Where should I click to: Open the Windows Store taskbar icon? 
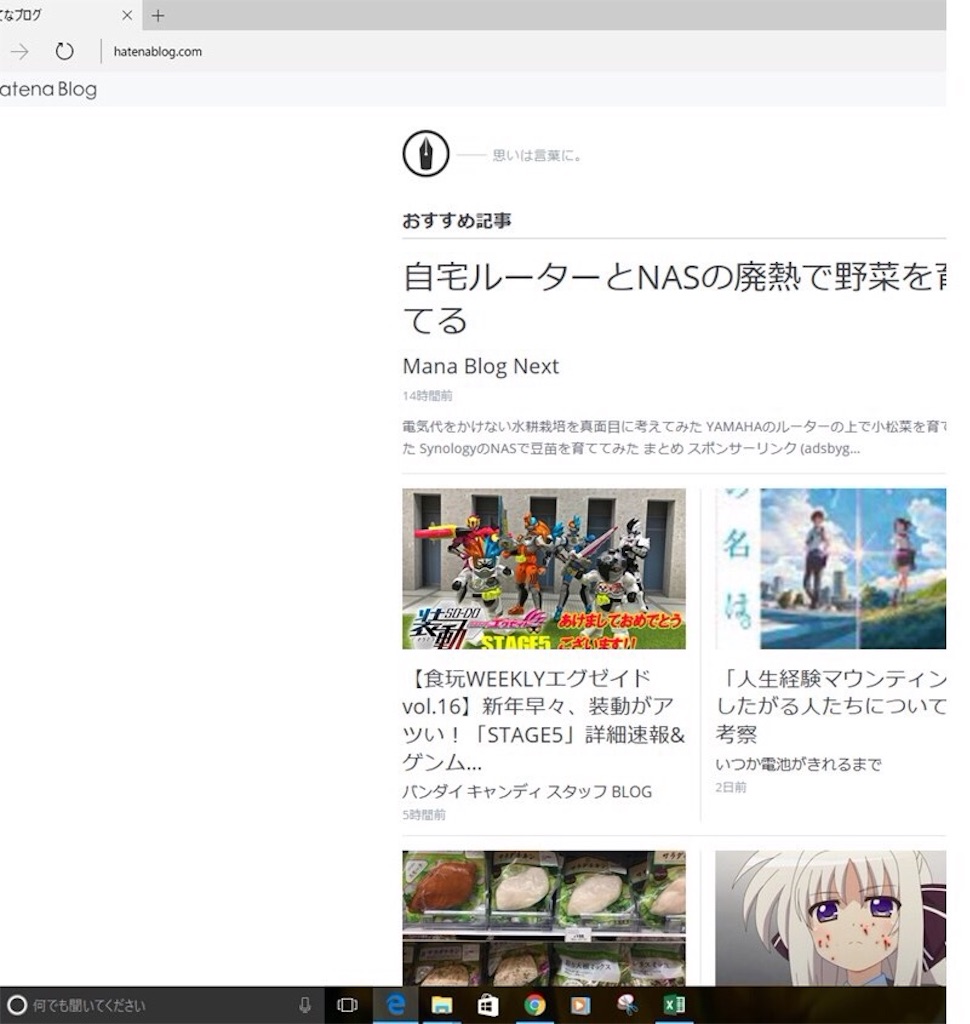(x=487, y=1005)
